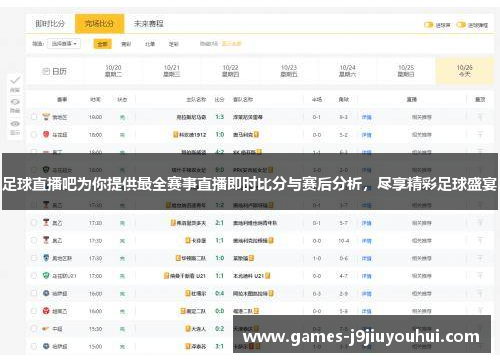Viewport: 500px width, 362px height.
Task: Open 相关推荐 for the 18:00 1:0 match
Action: [421, 135]
